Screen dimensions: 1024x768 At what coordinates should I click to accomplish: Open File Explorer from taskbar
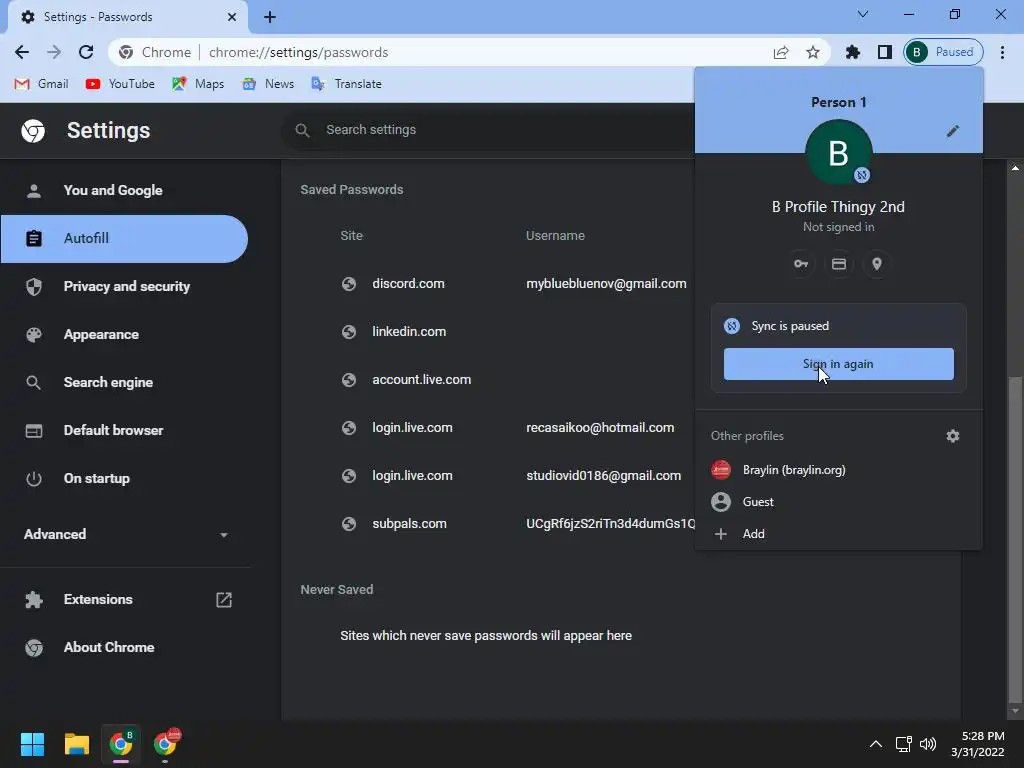pos(76,744)
